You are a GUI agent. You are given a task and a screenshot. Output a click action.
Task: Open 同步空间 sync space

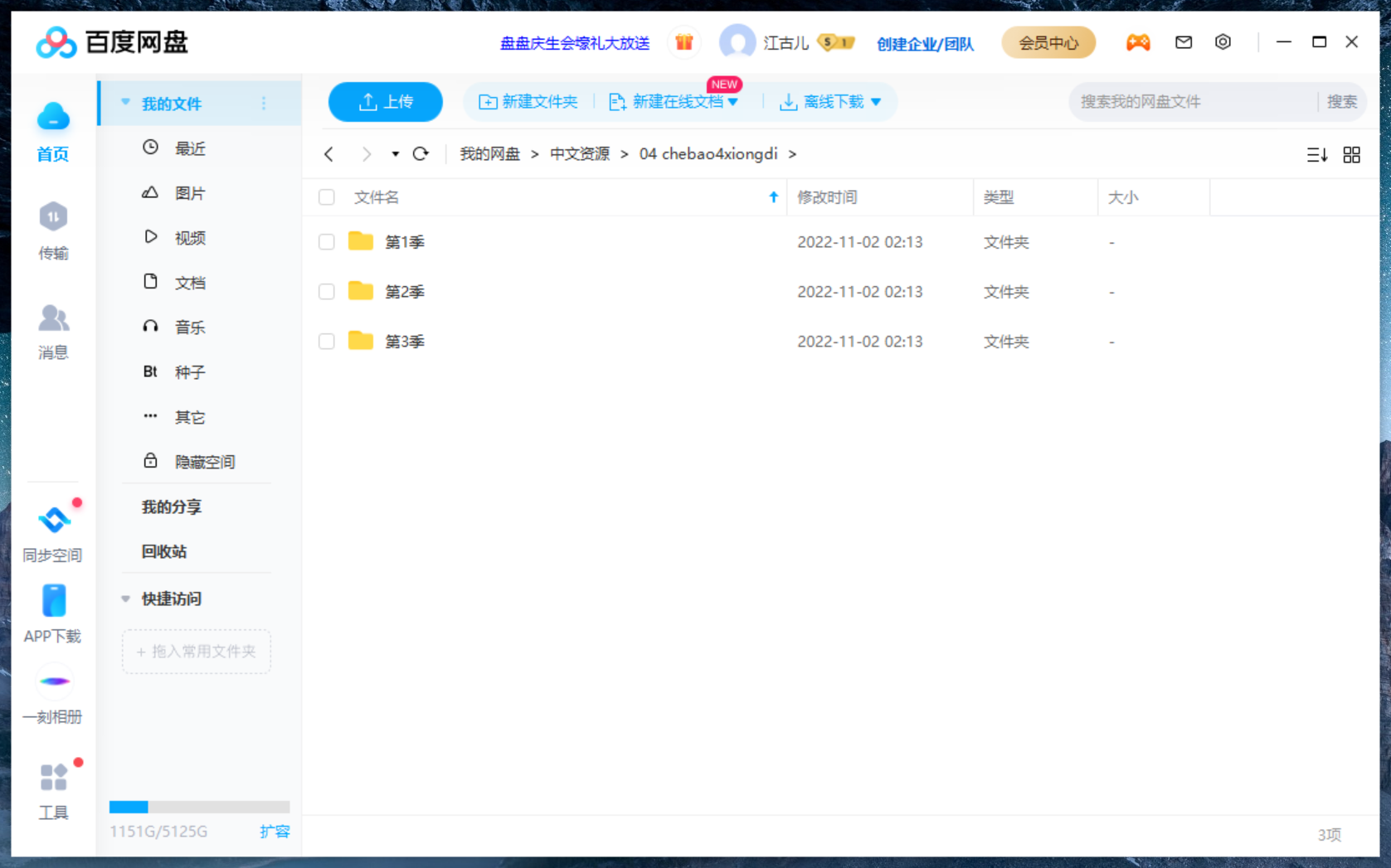pyautogui.click(x=53, y=531)
